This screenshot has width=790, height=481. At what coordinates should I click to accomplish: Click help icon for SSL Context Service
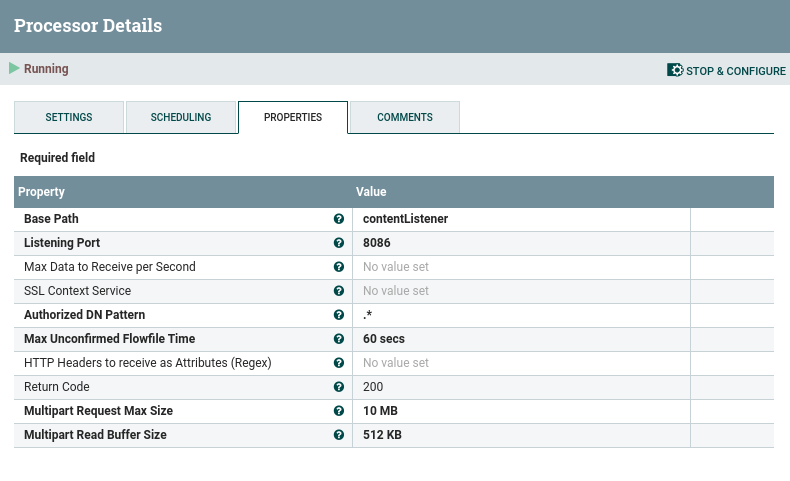click(339, 291)
